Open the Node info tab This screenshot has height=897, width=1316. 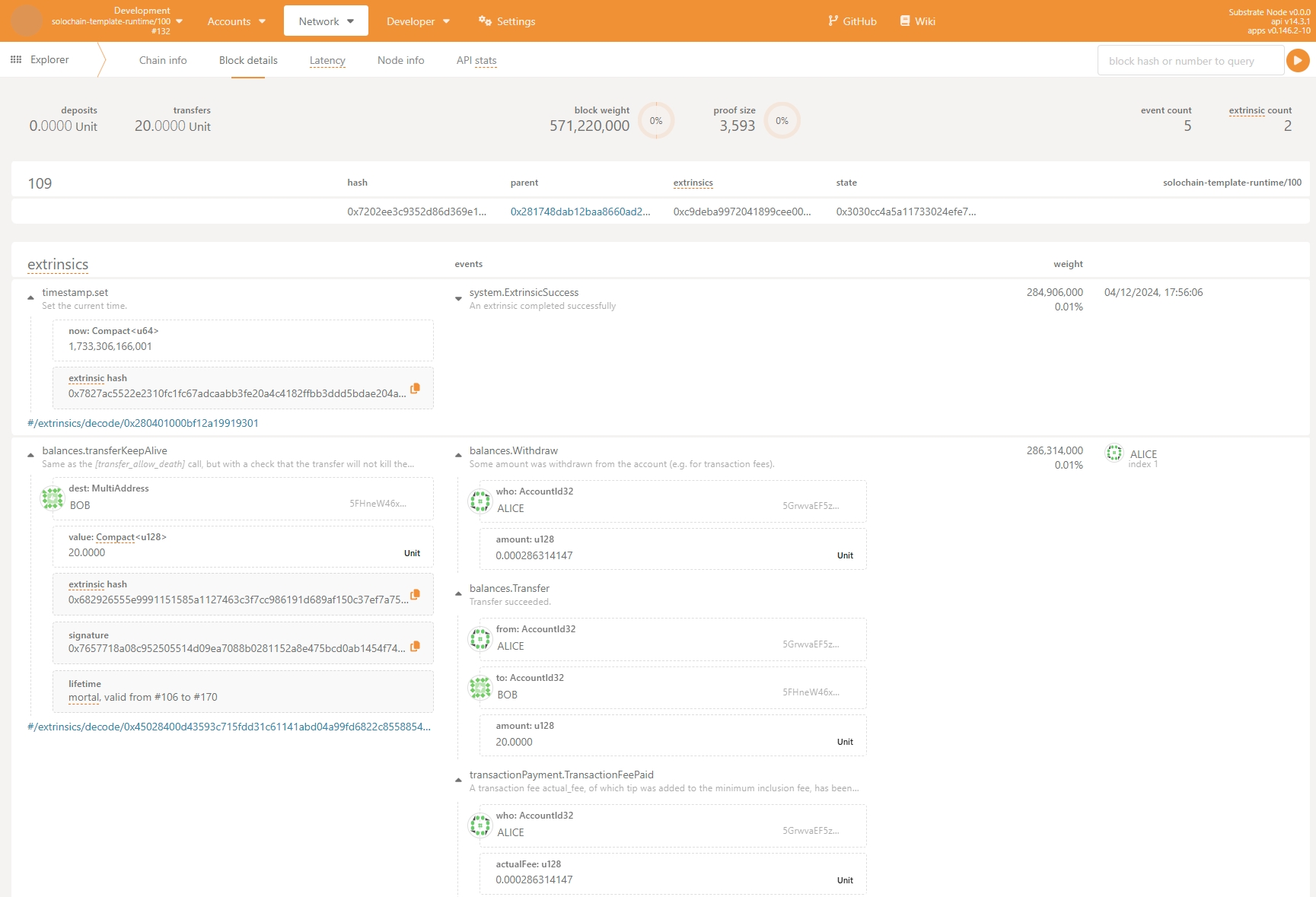click(x=401, y=60)
